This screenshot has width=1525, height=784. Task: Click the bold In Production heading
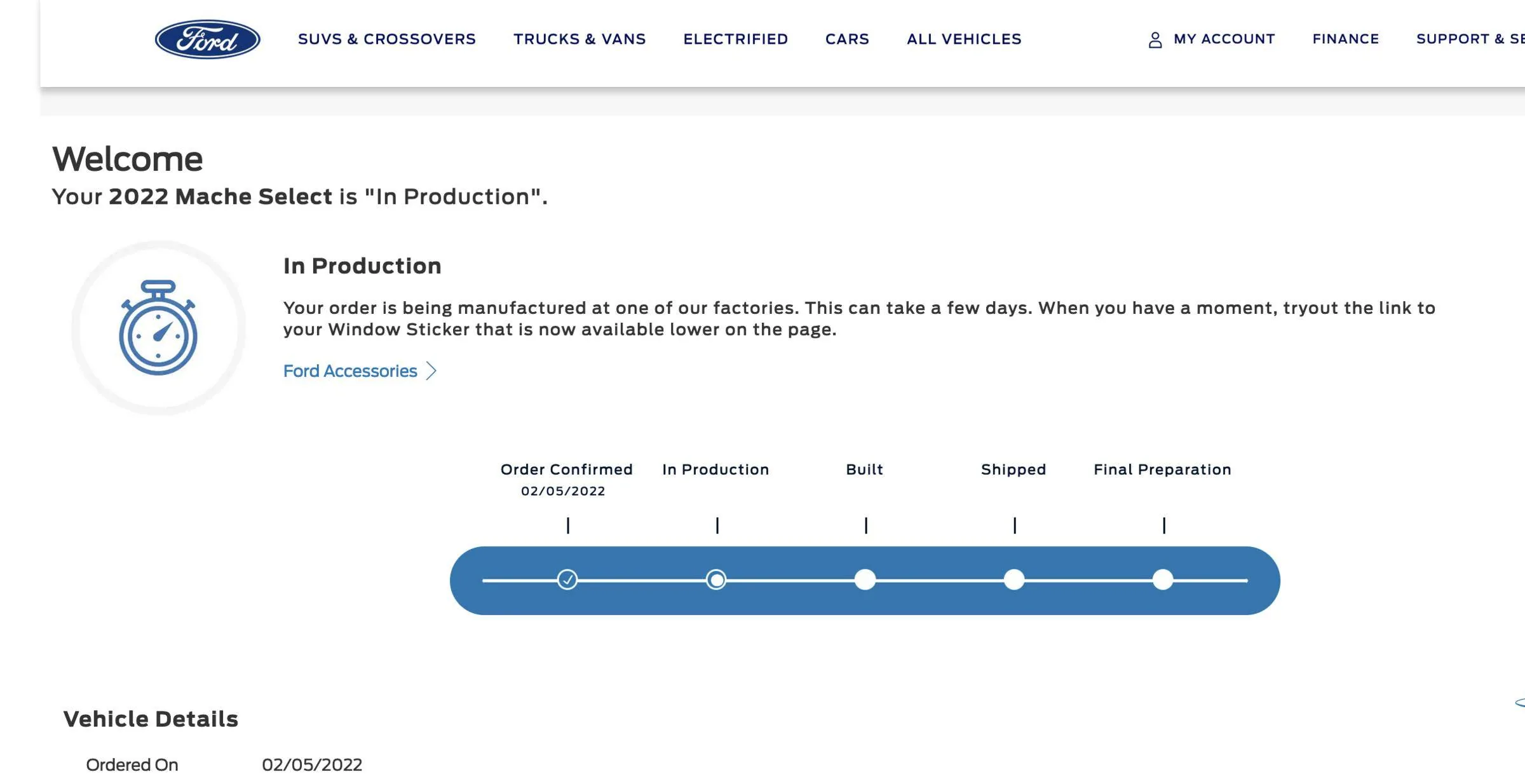point(362,266)
